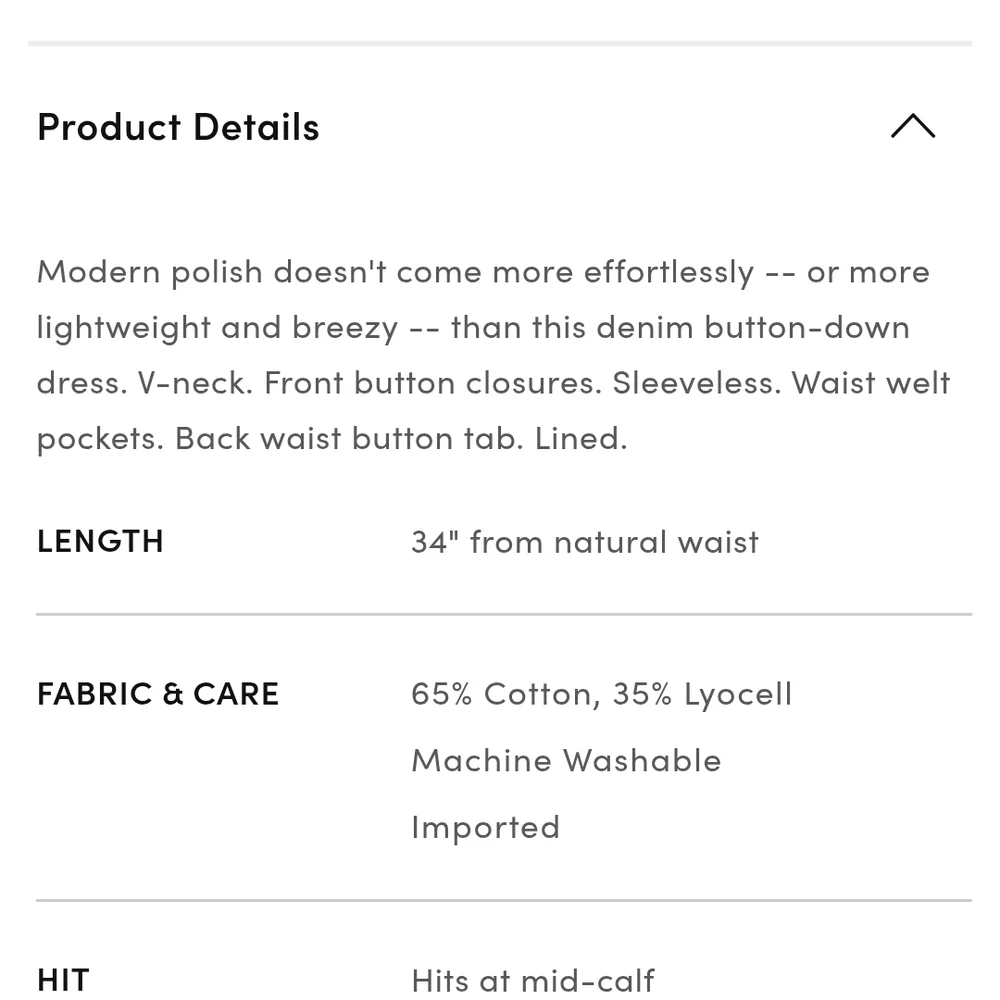Select the Hits at mid-calf text
Screen dimensions: 1000x1000
pyautogui.click(x=533, y=980)
